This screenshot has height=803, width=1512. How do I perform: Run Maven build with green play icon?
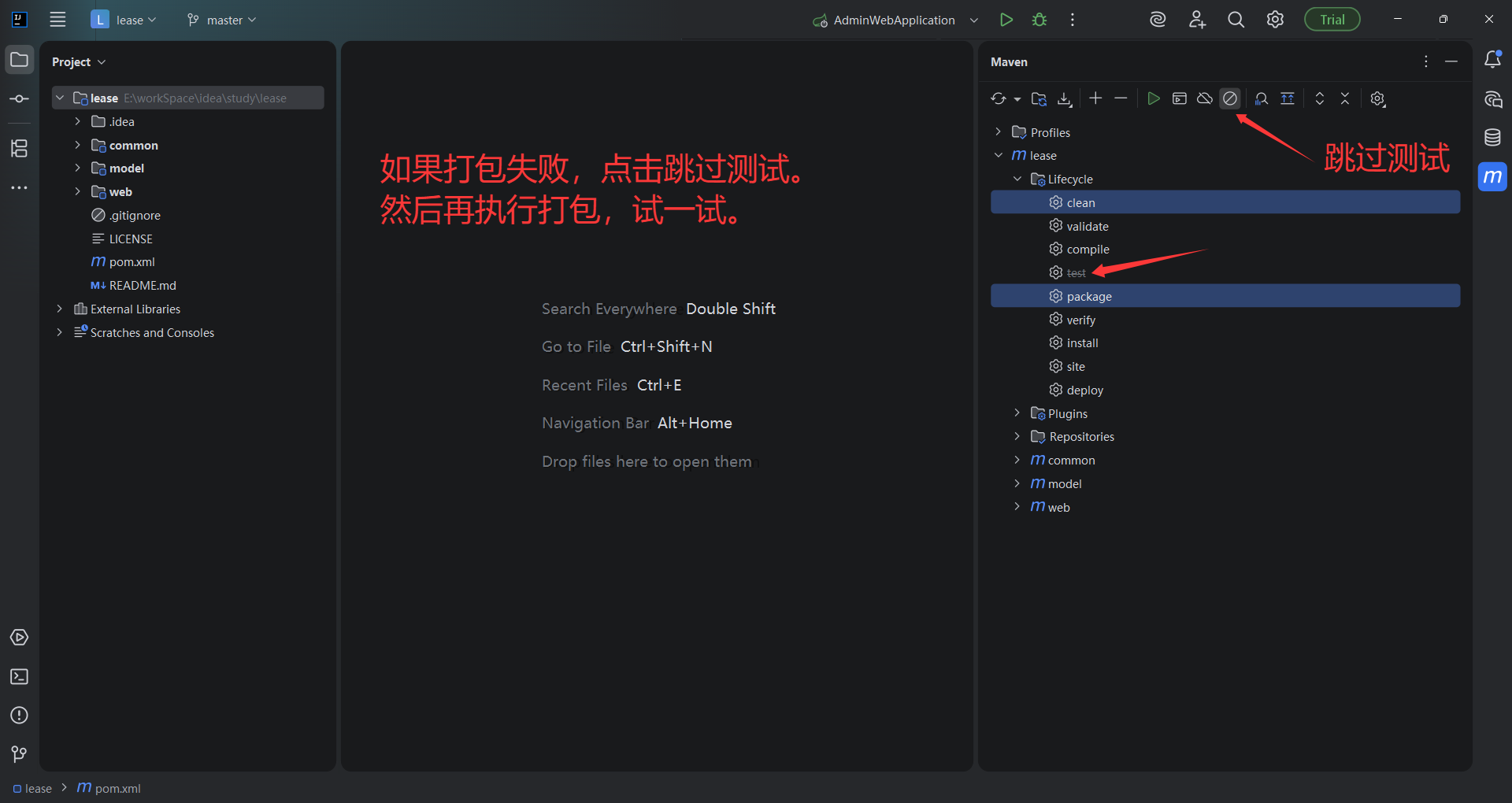click(x=1153, y=98)
